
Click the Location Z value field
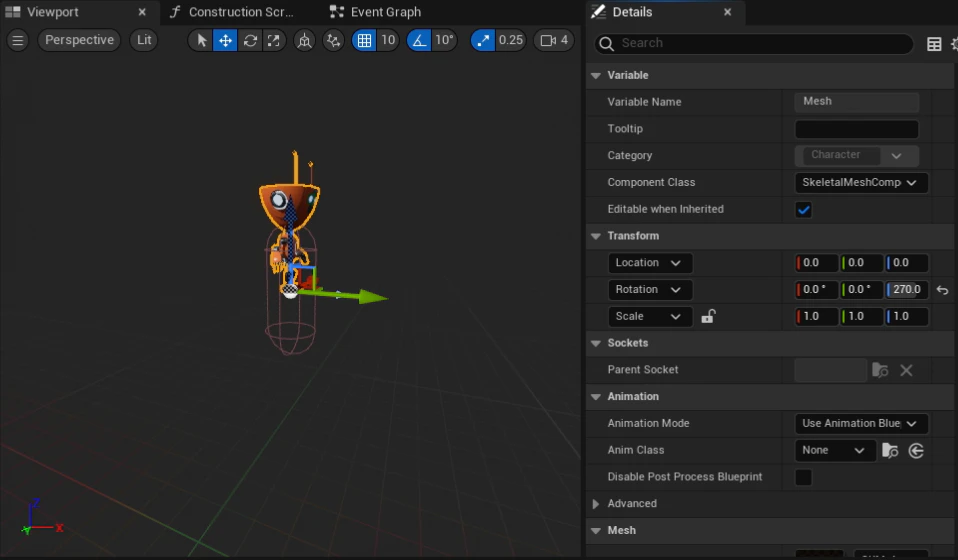(907, 263)
